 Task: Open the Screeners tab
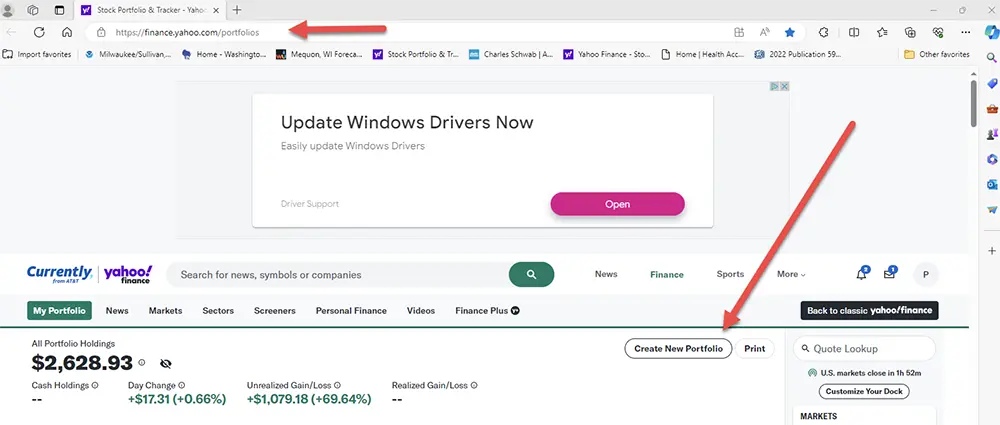(x=275, y=311)
